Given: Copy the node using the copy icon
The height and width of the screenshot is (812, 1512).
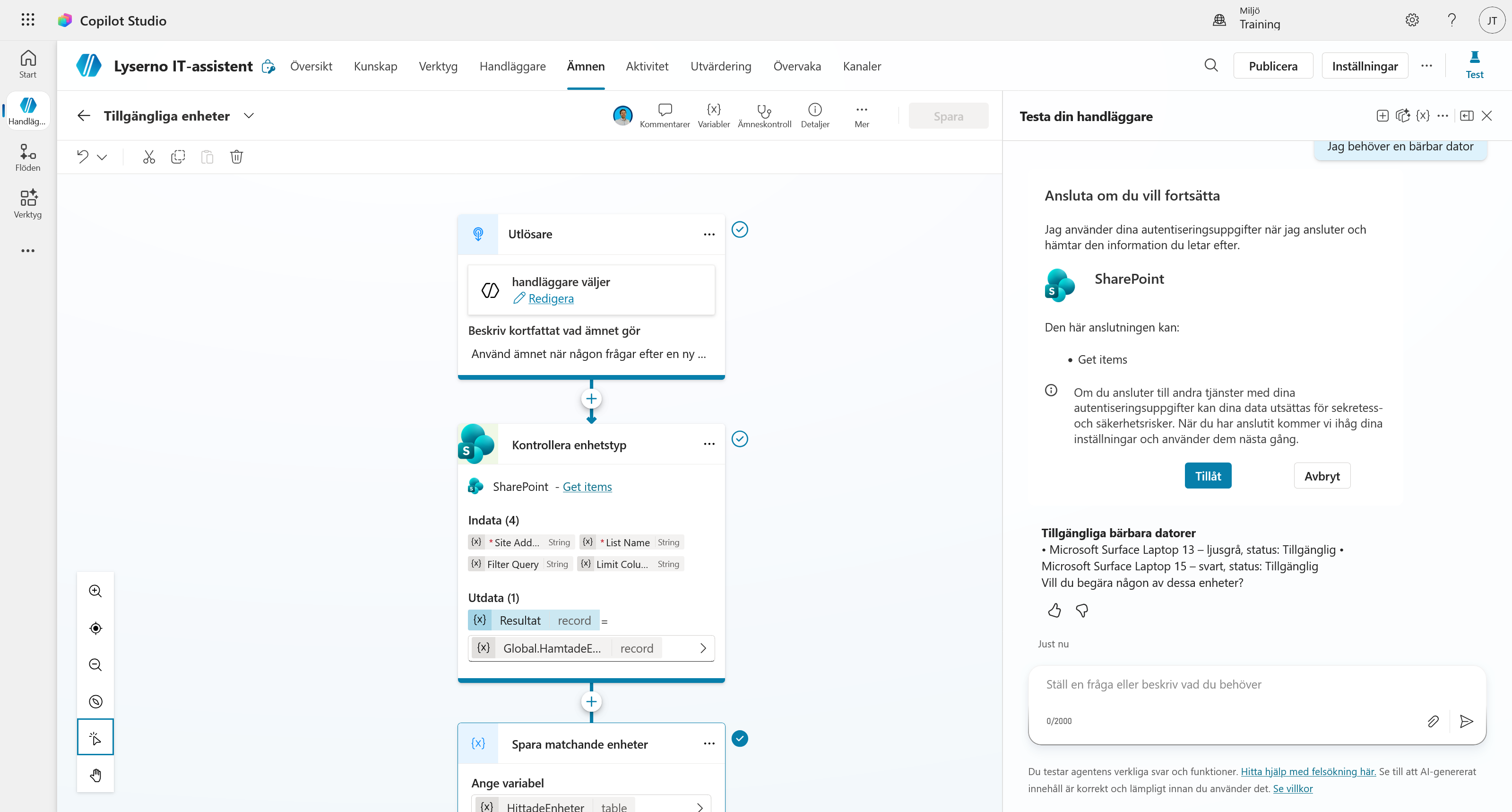Looking at the screenshot, I should click(178, 157).
